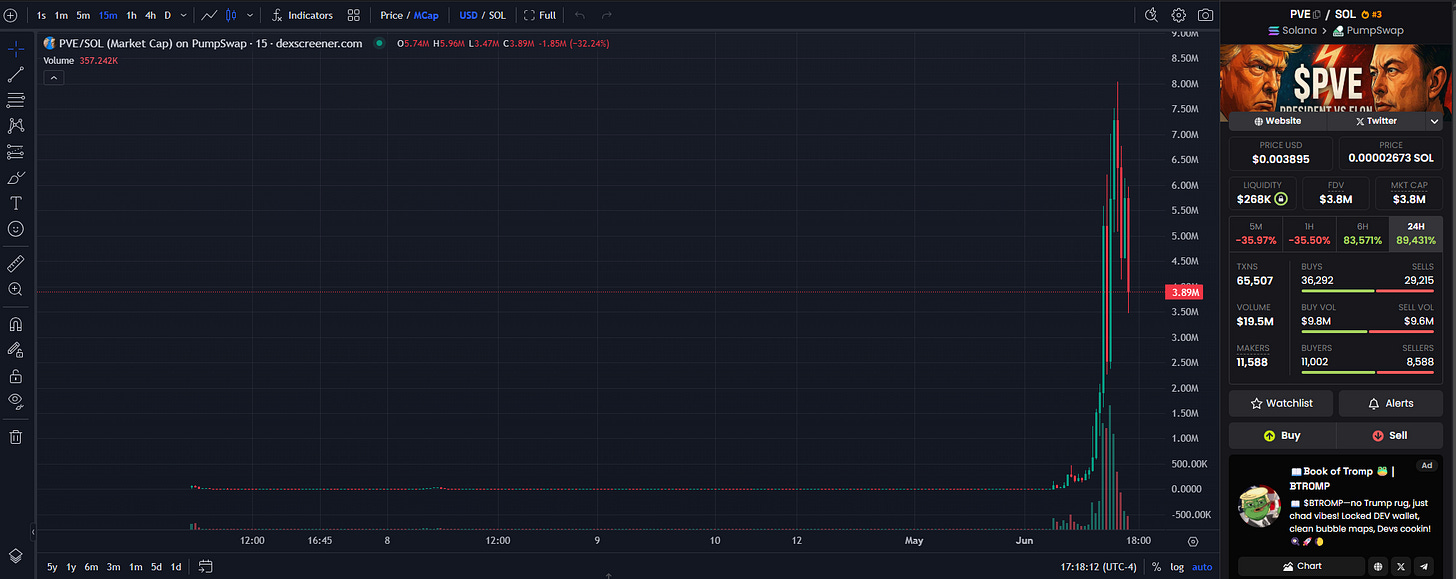Switch chart to Price mode
This screenshot has height=579, width=1456.
391,15
